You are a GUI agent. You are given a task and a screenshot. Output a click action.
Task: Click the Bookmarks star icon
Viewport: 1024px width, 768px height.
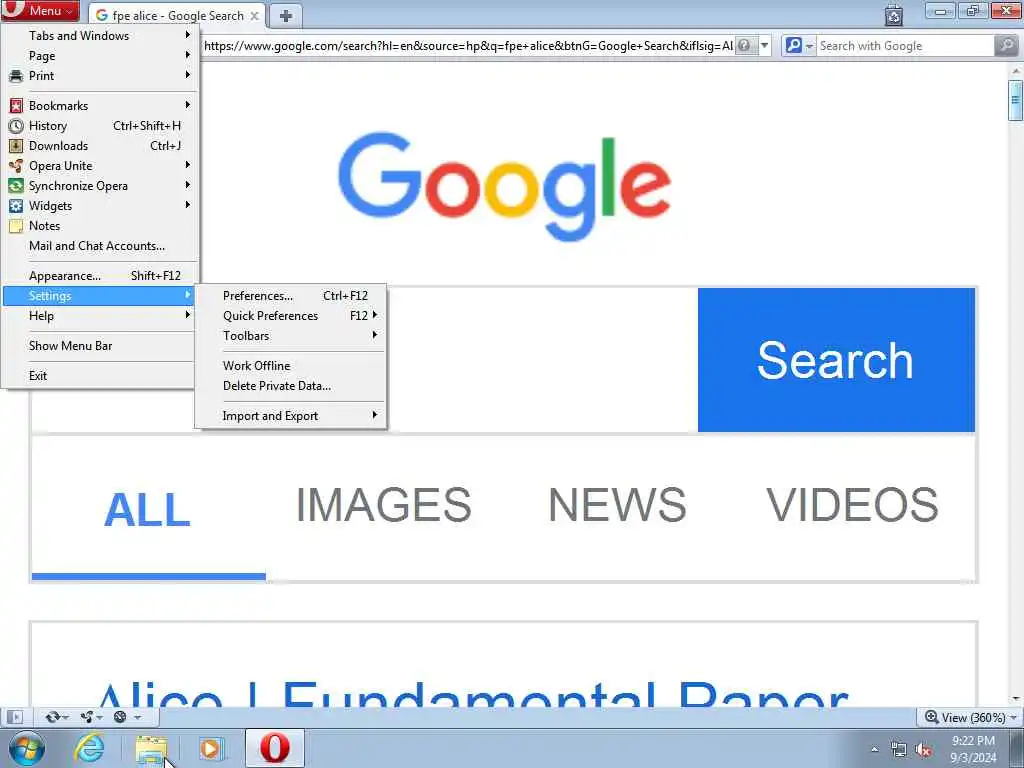pyautogui.click(x=16, y=106)
